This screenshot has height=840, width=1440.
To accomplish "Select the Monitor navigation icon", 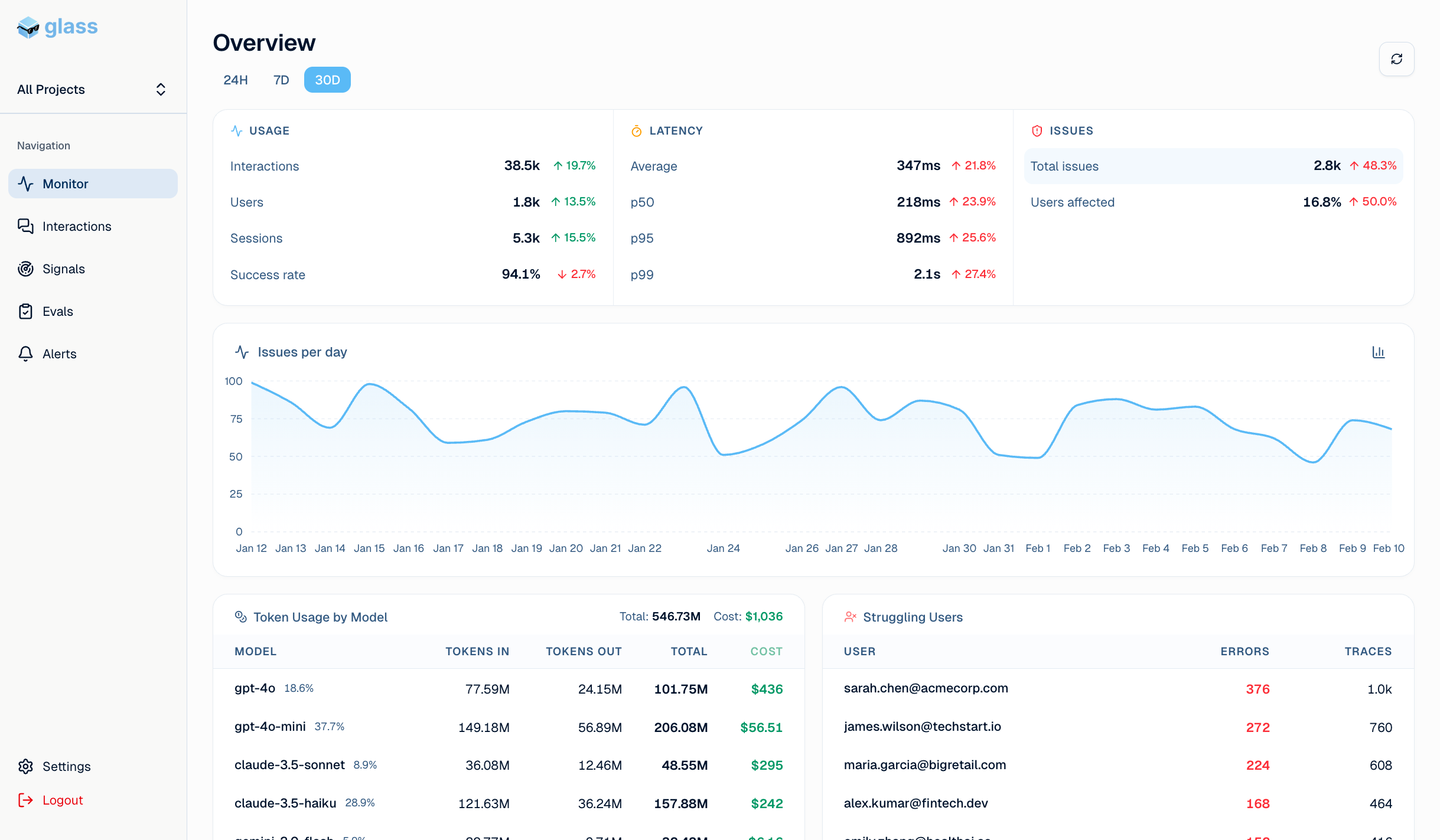I will tap(26, 184).
